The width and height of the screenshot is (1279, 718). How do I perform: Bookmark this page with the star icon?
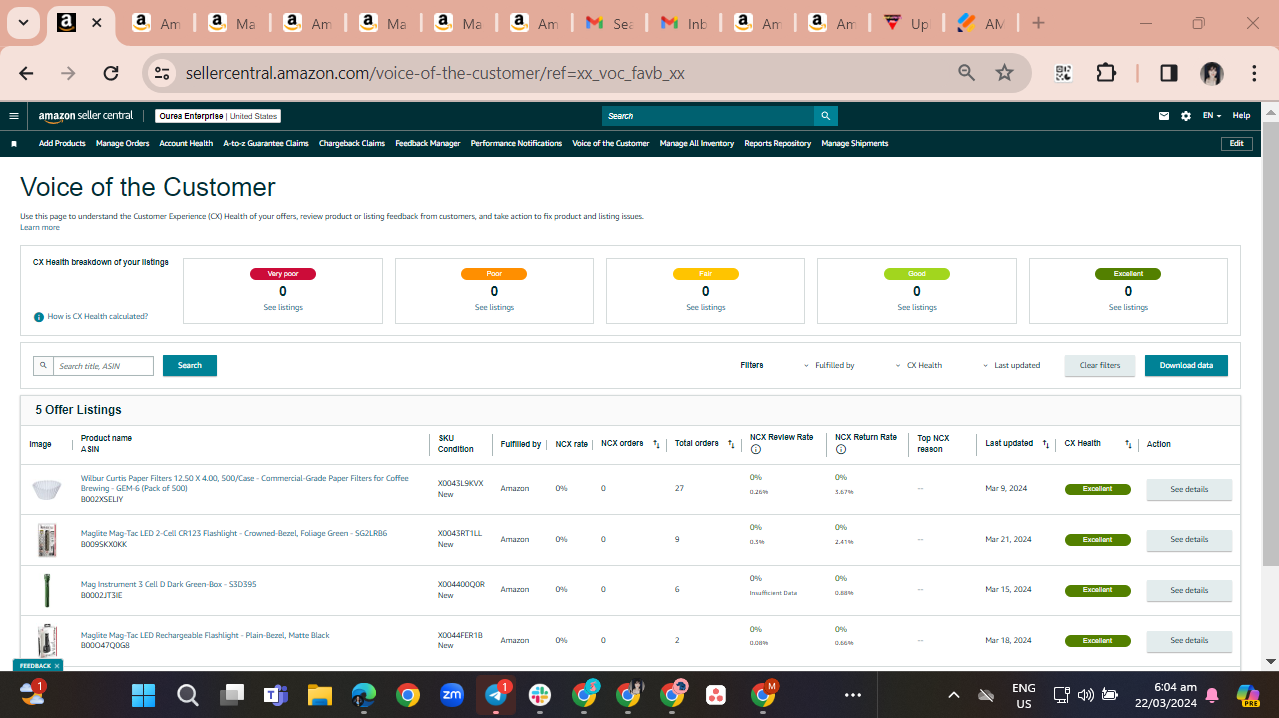[1005, 73]
